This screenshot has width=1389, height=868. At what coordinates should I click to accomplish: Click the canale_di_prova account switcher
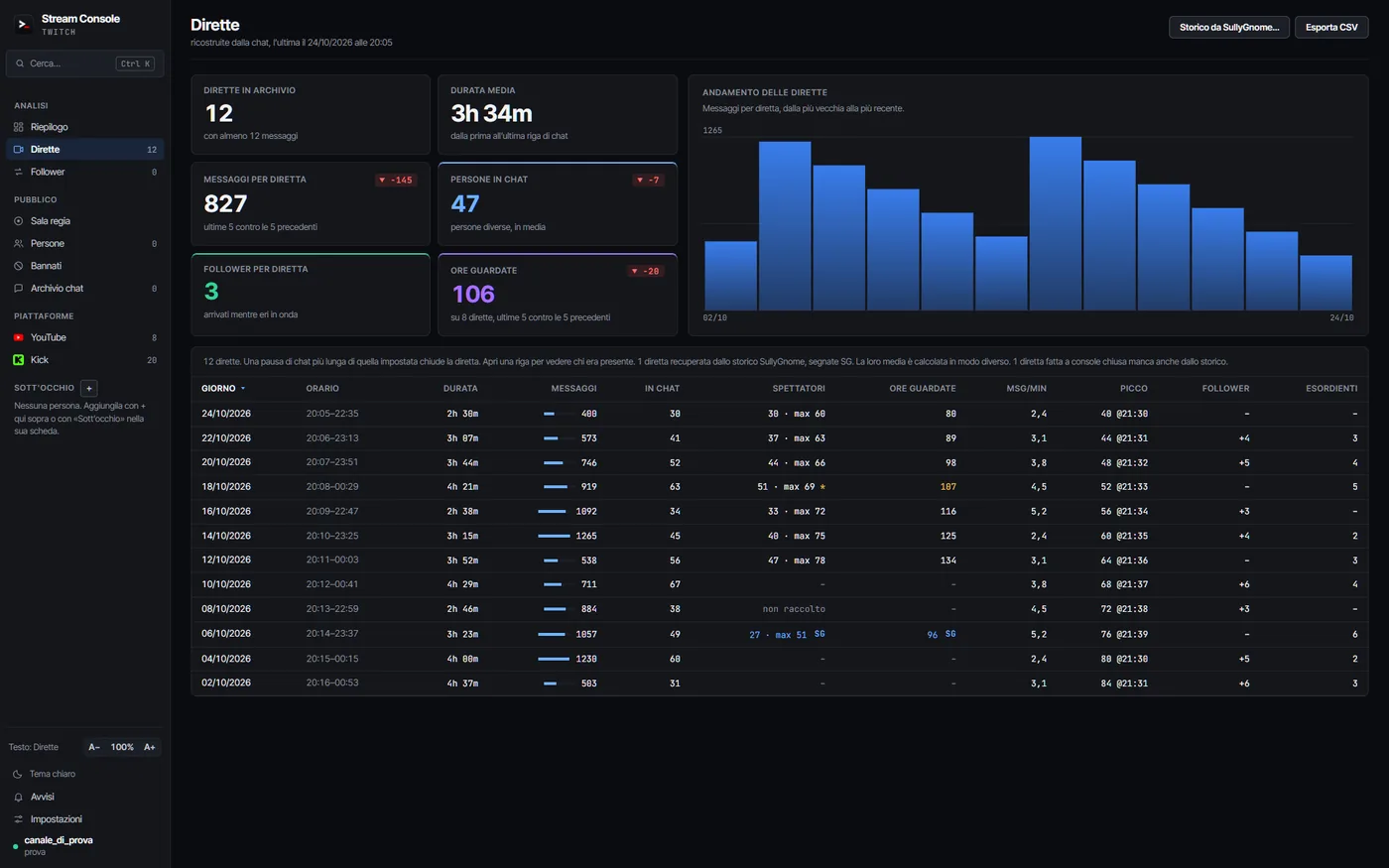coord(84,845)
